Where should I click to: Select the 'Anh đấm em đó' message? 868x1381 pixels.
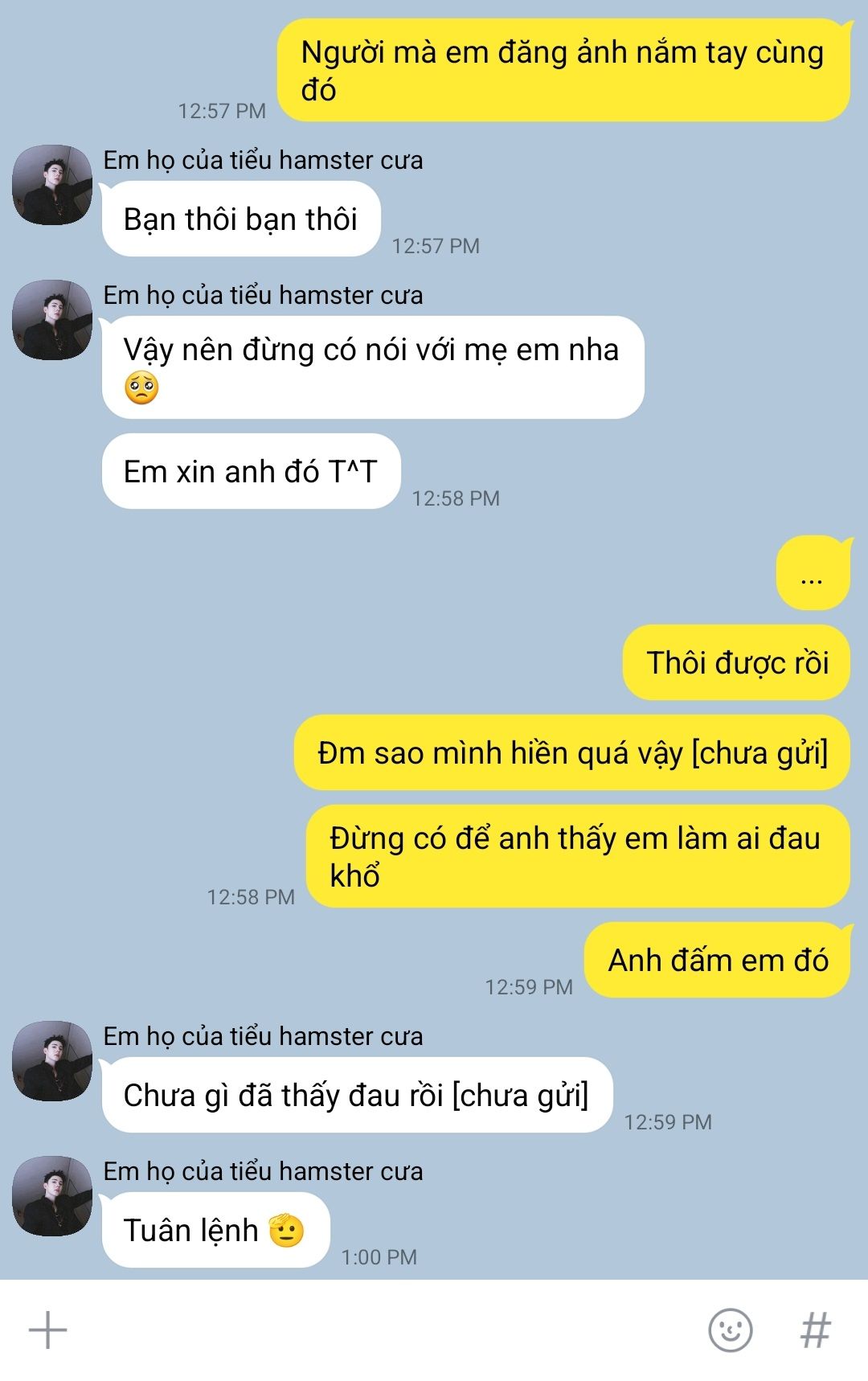tap(717, 961)
